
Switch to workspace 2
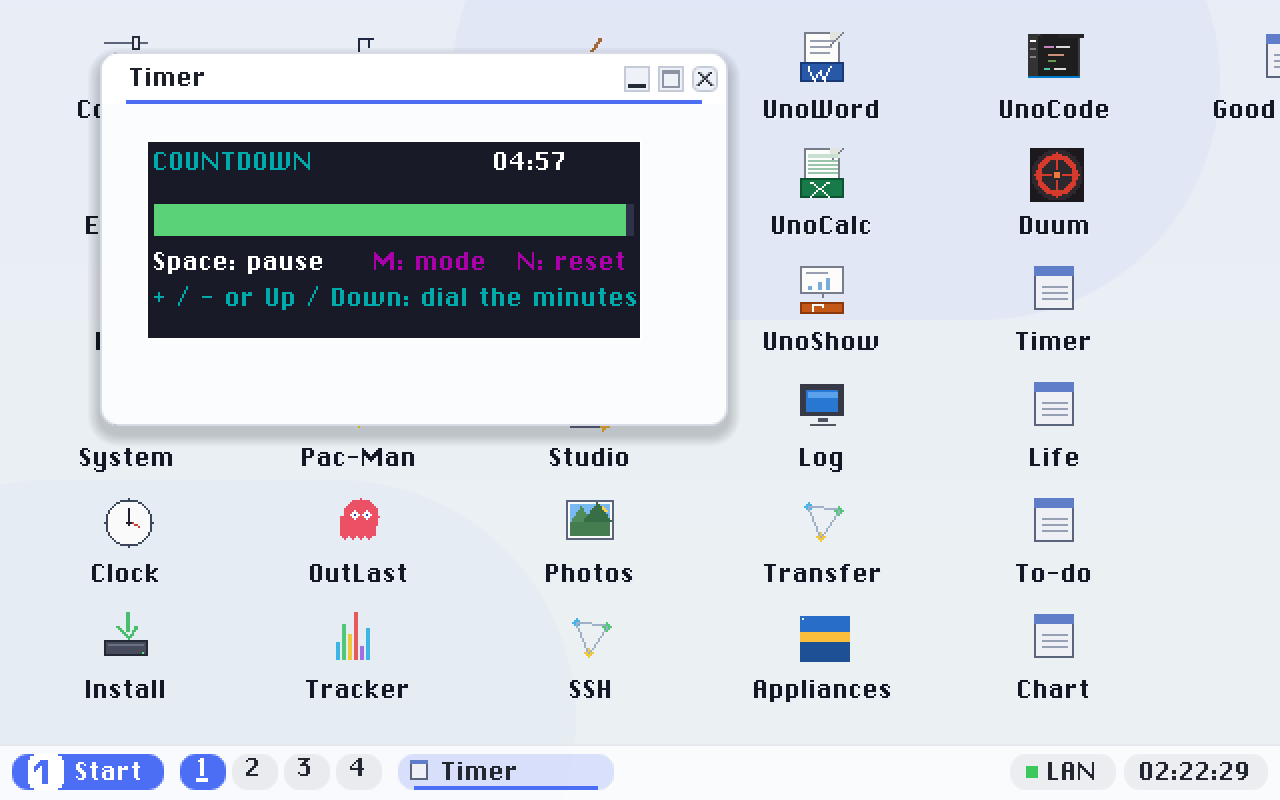[x=254, y=772]
